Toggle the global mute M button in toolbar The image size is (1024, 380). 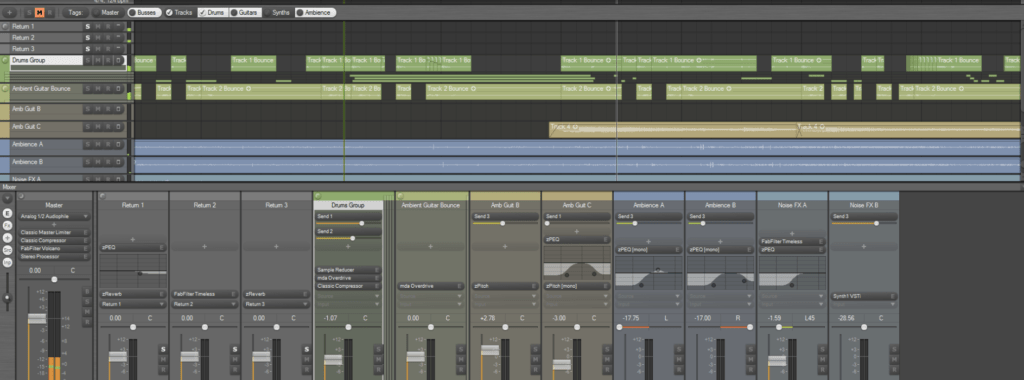pos(39,12)
